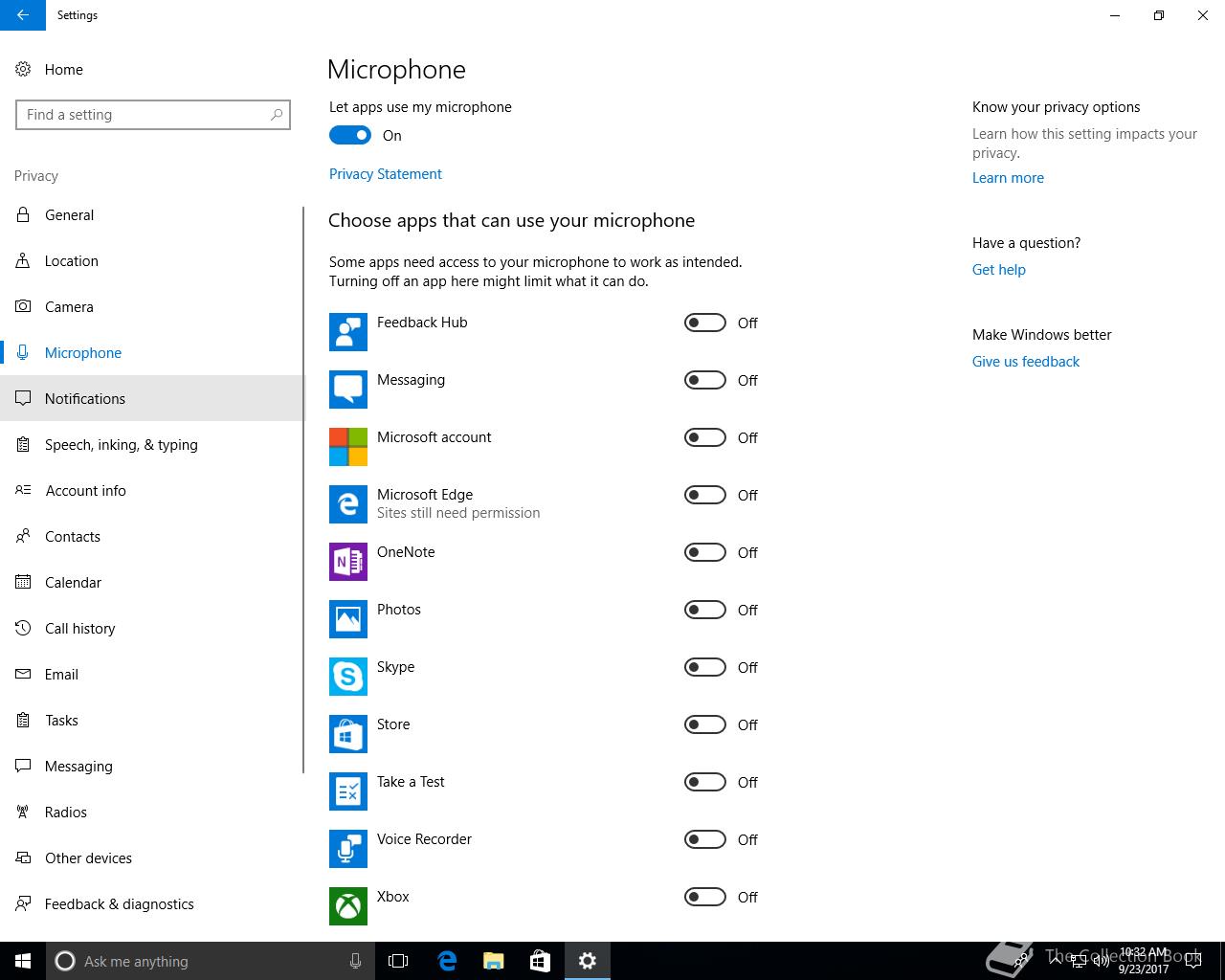
Task: Show hidden system tray icons
Action: click(x=1057, y=961)
